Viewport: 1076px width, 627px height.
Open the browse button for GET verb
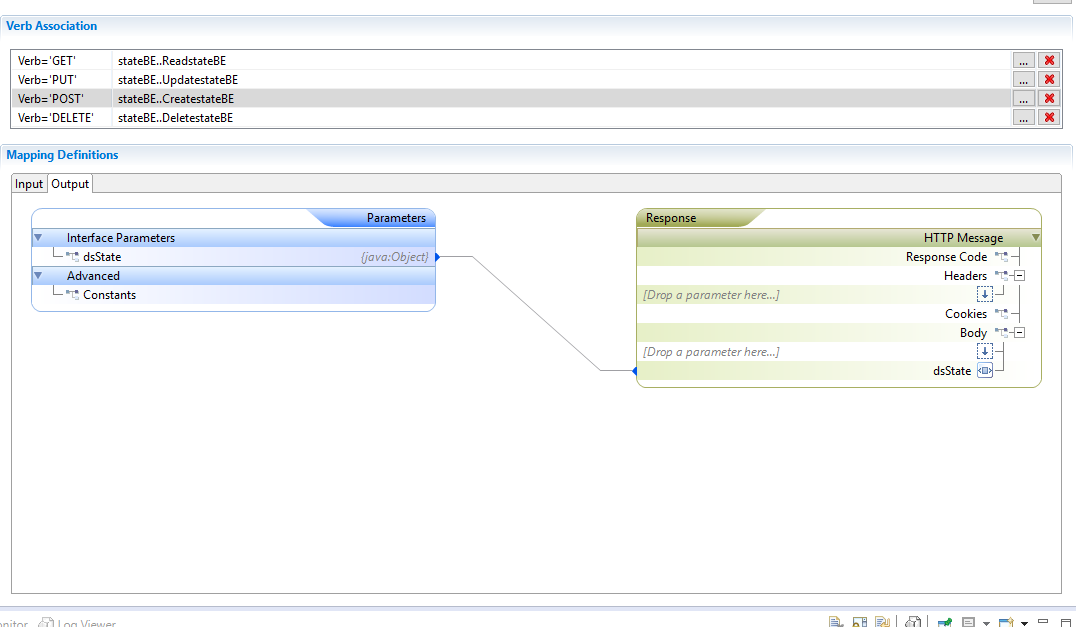coord(1023,60)
